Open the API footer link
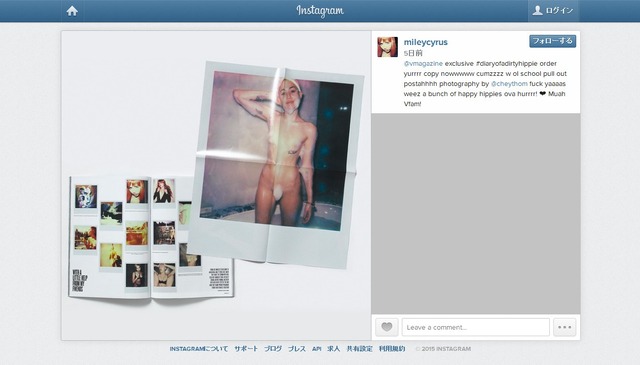 pos(316,349)
